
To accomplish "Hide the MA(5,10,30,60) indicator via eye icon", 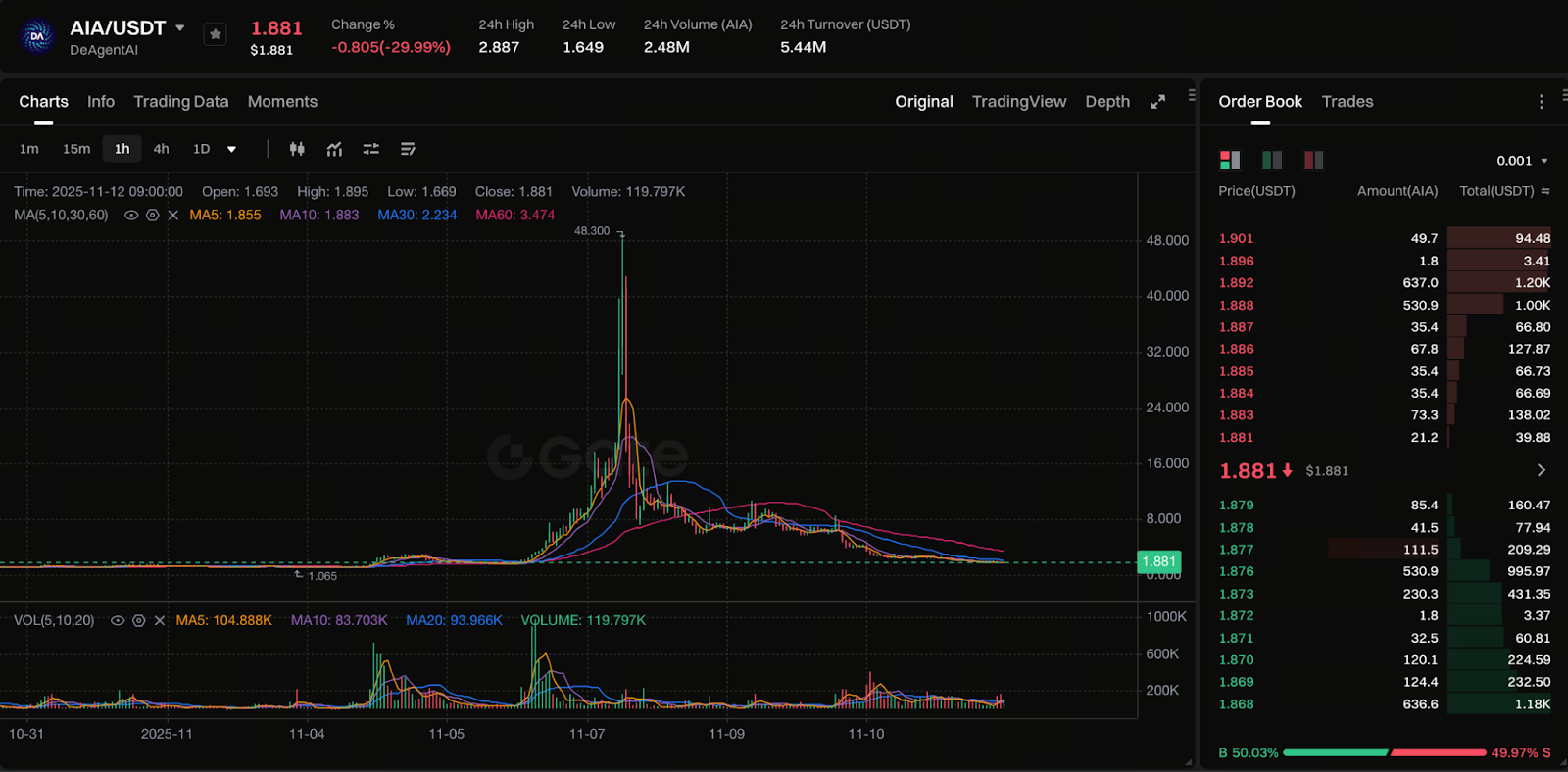I will click(131, 215).
